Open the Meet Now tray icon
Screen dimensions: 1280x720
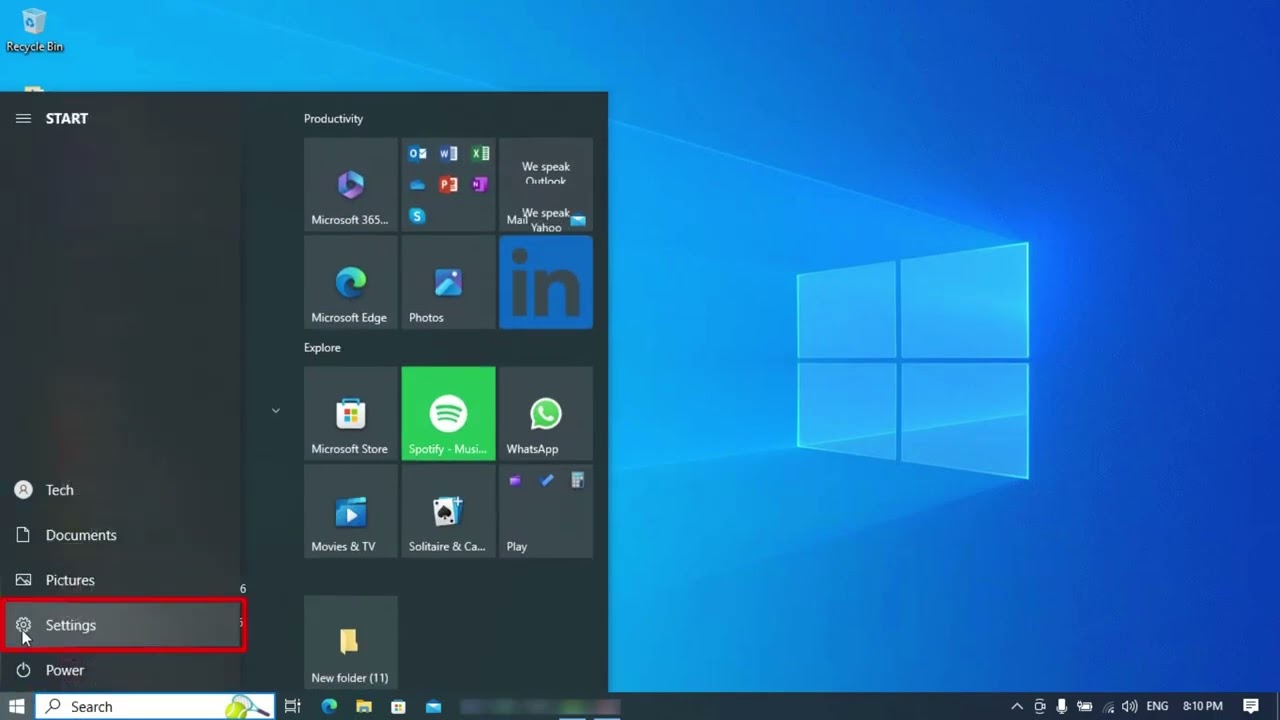click(x=1040, y=706)
